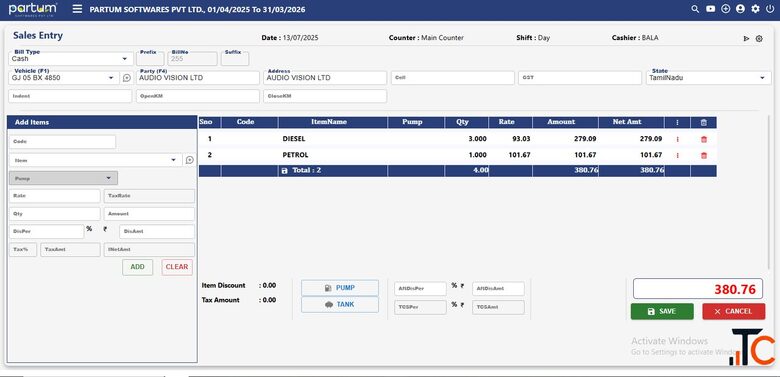Click the Counter Main Counter text
The image size is (780, 377).
point(426,38)
